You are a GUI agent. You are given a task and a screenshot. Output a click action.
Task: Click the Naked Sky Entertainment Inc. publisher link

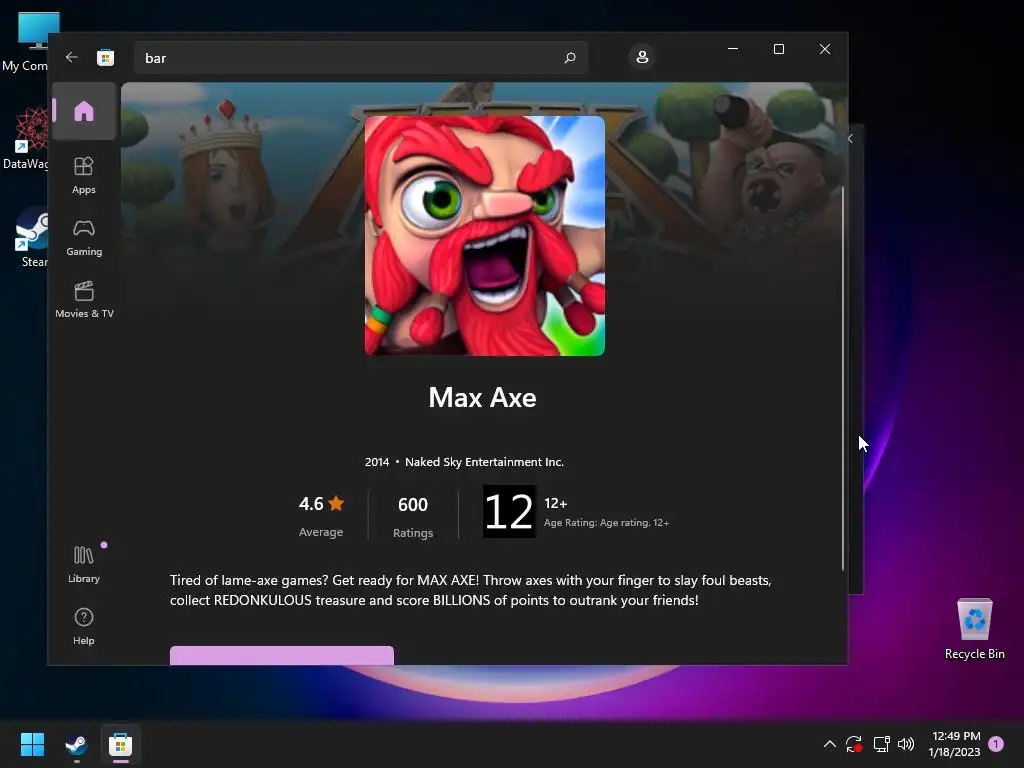pos(484,462)
